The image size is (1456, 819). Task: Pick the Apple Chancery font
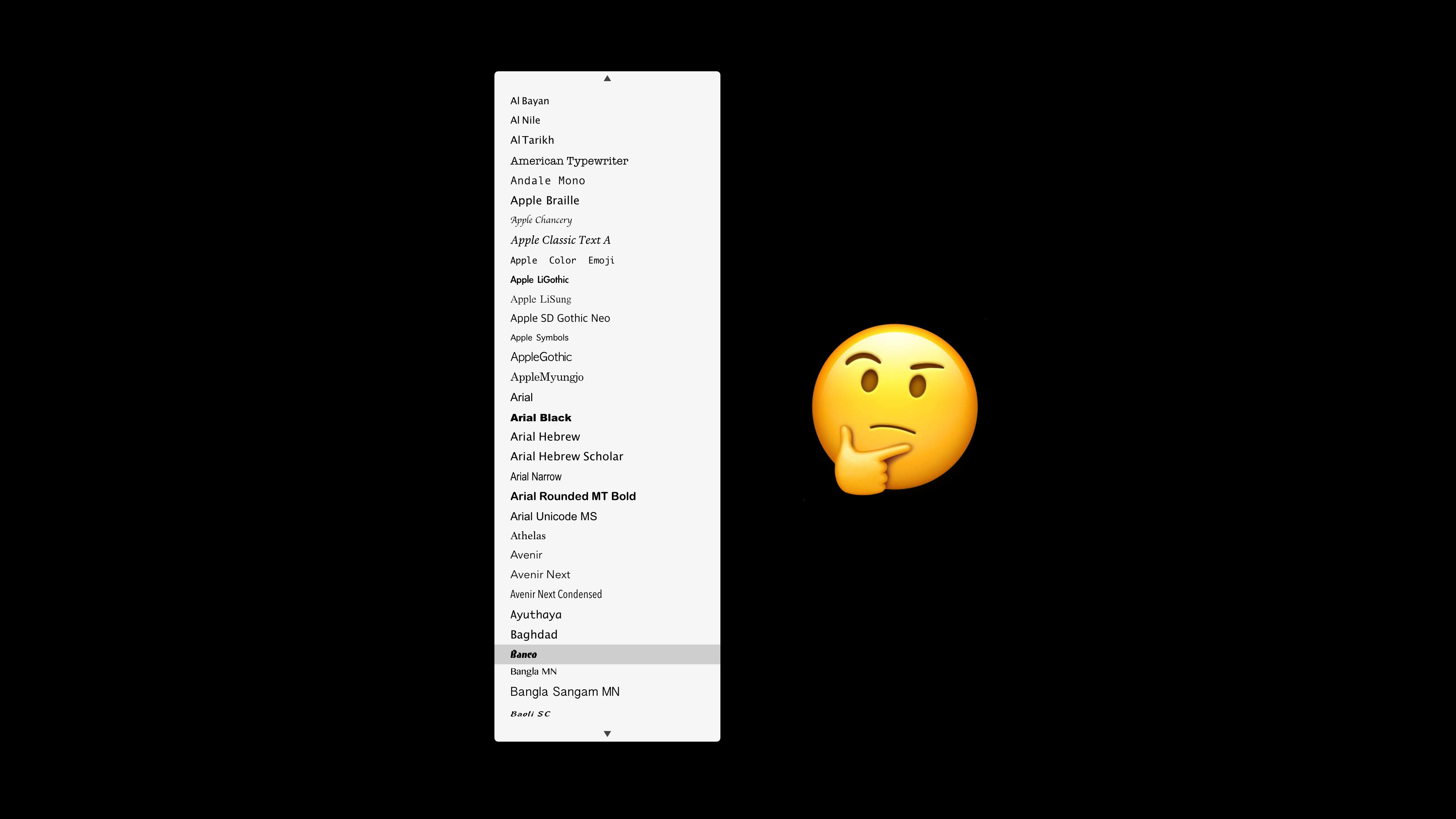point(607,220)
